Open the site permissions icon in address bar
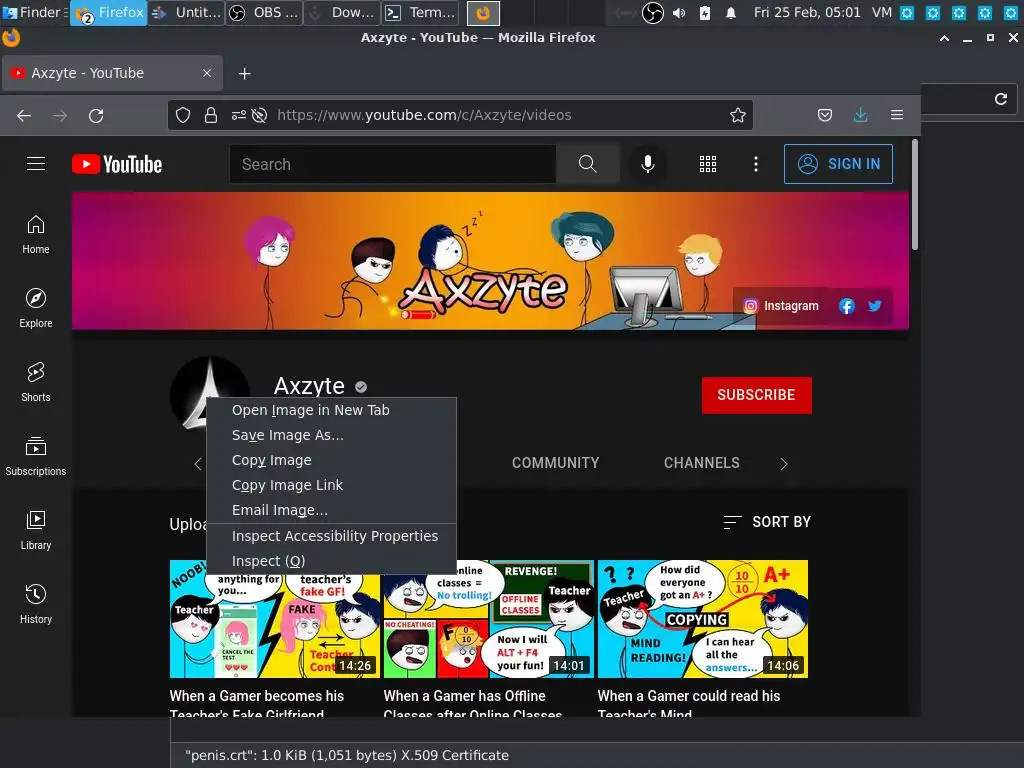The image size is (1024, 768). [x=238, y=115]
